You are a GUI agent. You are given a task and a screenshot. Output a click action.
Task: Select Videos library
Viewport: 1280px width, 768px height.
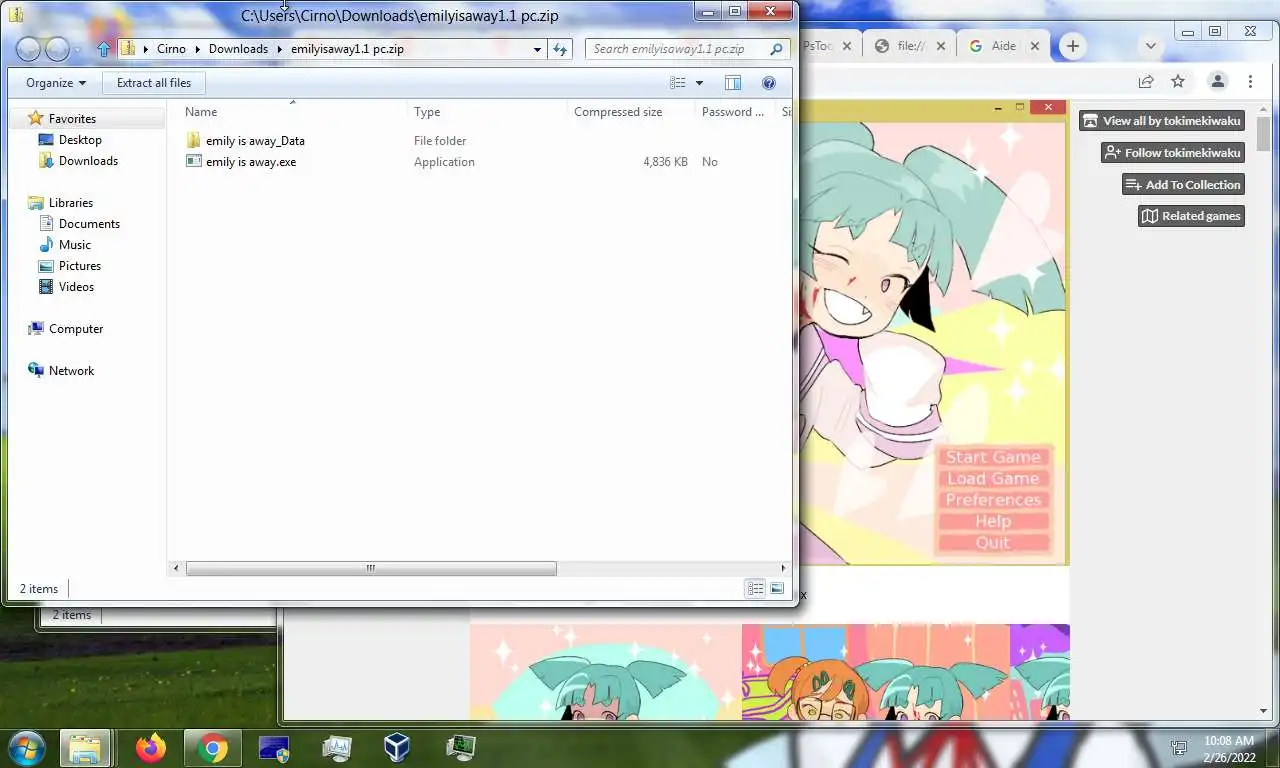coord(76,287)
